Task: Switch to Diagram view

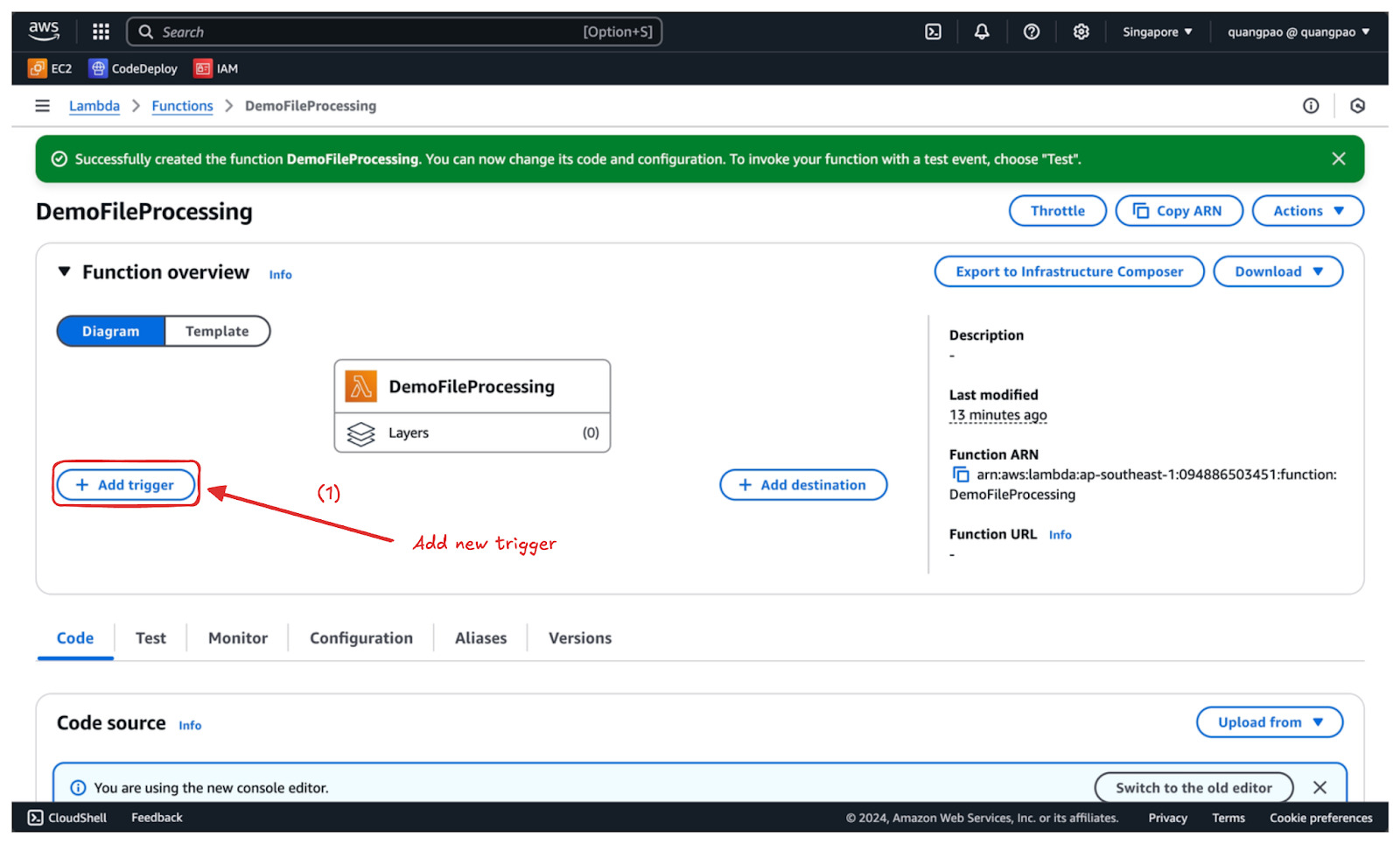Action: point(111,331)
